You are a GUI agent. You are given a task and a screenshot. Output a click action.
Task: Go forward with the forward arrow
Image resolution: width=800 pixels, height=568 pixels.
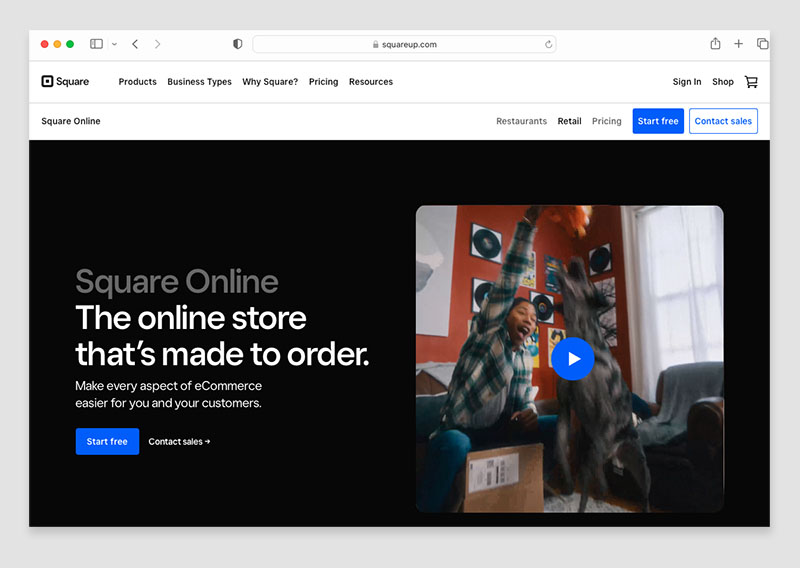pyautogui.click(x=157, y=44)
